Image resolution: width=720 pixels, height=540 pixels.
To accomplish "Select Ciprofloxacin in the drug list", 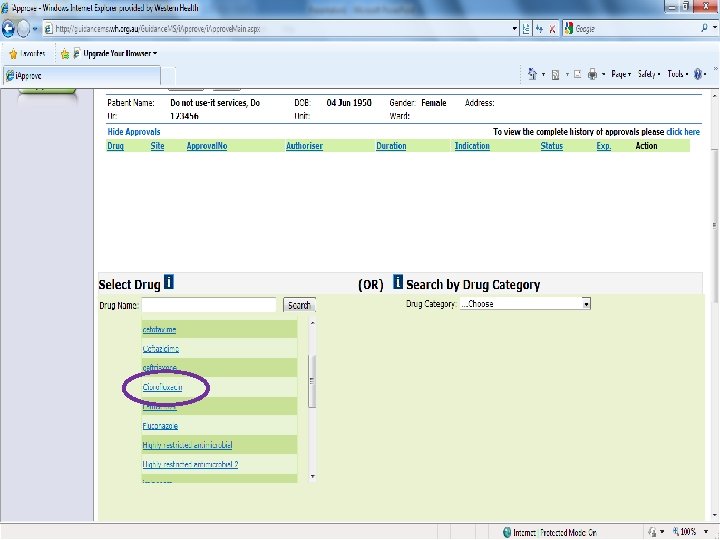I will coord(162,387).
